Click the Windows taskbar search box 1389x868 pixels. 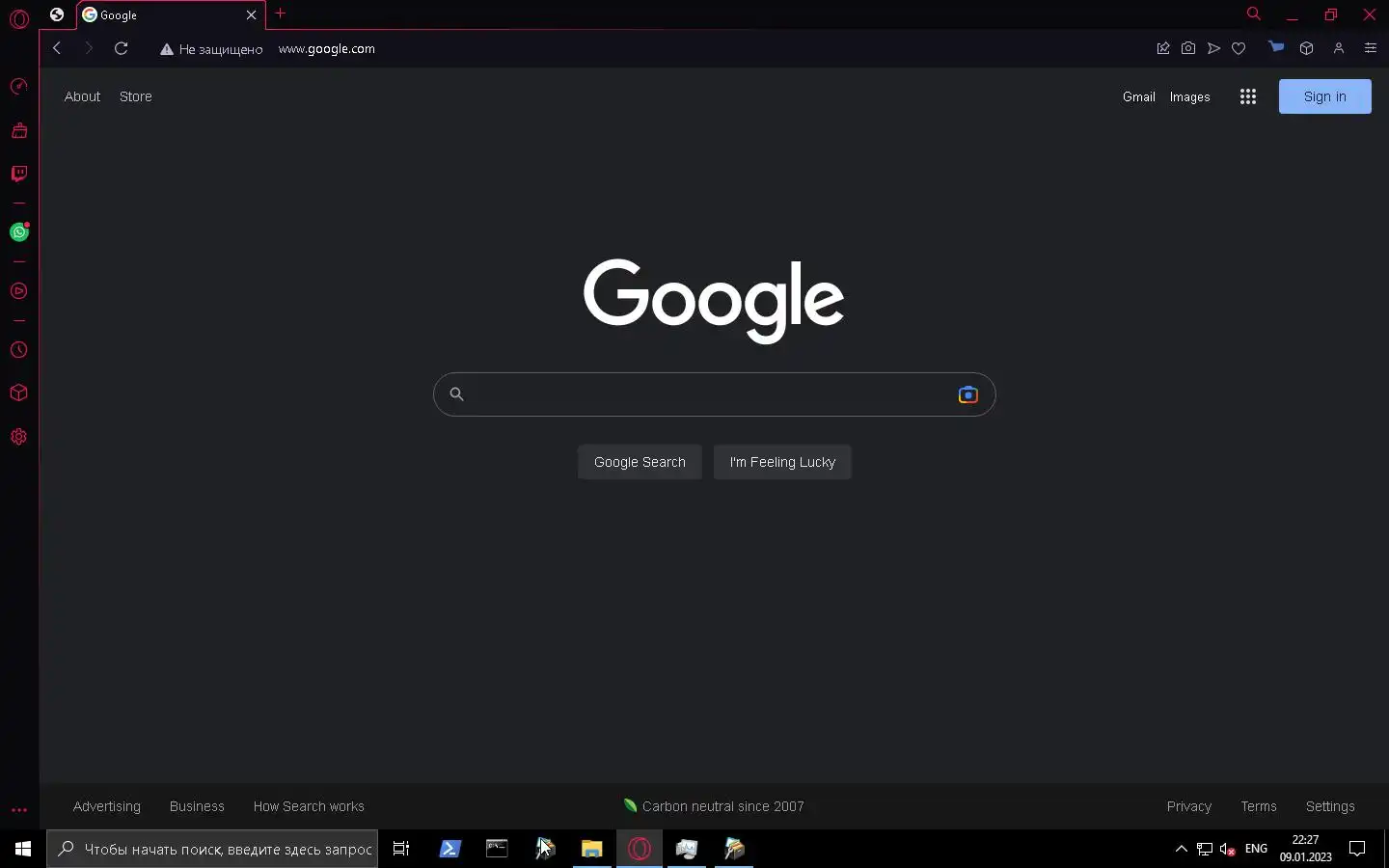click(x=212, y=849)
